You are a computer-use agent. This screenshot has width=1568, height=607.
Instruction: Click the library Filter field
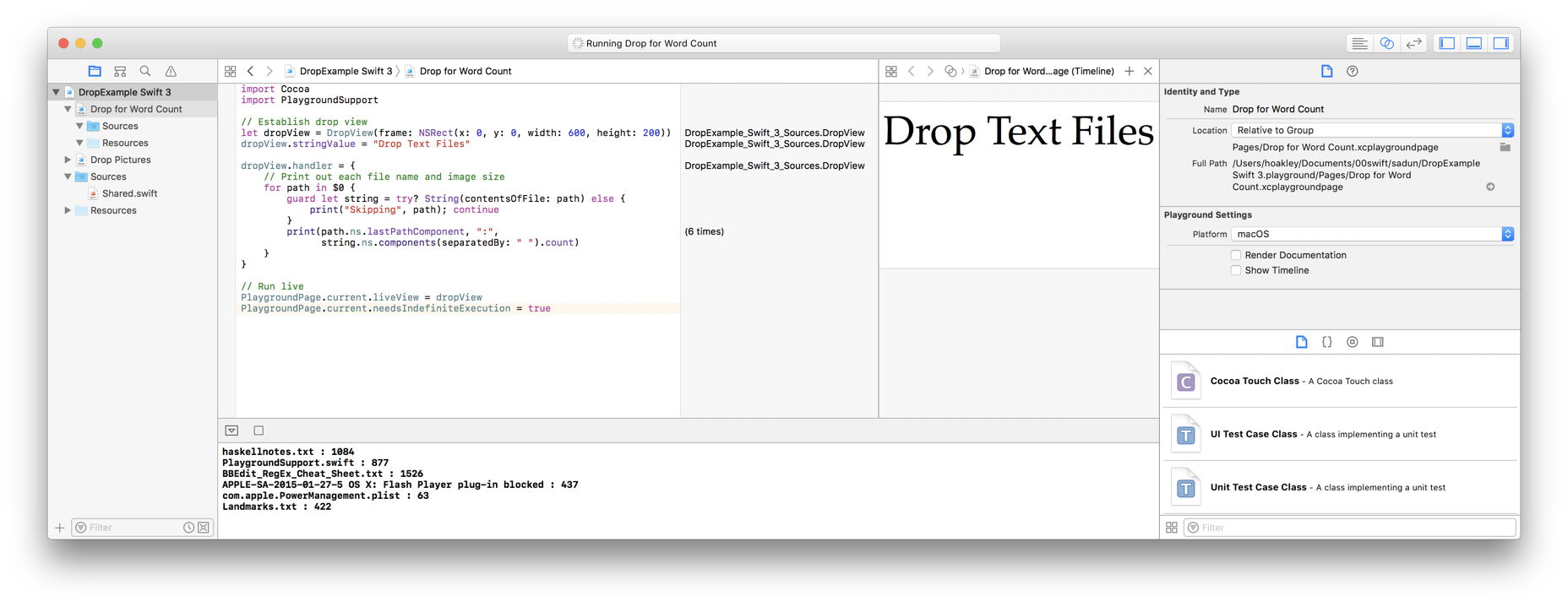[x=1349, y=528]
